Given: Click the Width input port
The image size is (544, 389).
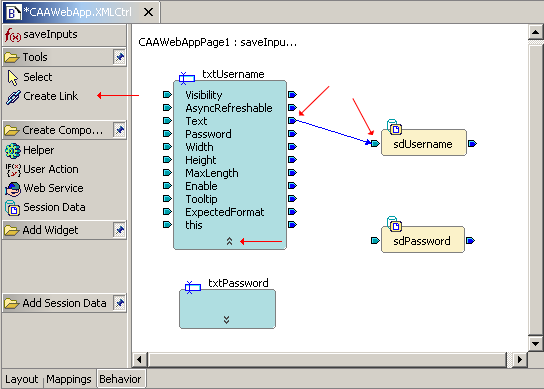Looking at the screenshot, I should point(167,146).
